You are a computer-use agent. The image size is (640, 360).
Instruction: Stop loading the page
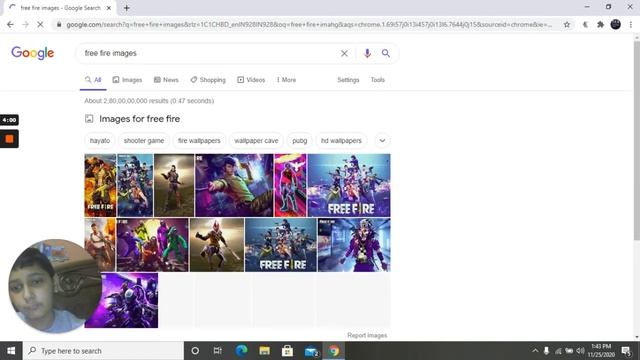(40, 24)
